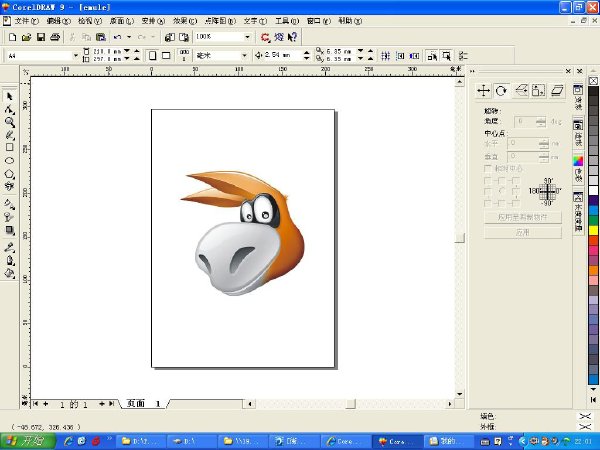The height and width of the screenshot is (450, 600).
Task: Click the Open file icon
Action: [x=26, y=37]
